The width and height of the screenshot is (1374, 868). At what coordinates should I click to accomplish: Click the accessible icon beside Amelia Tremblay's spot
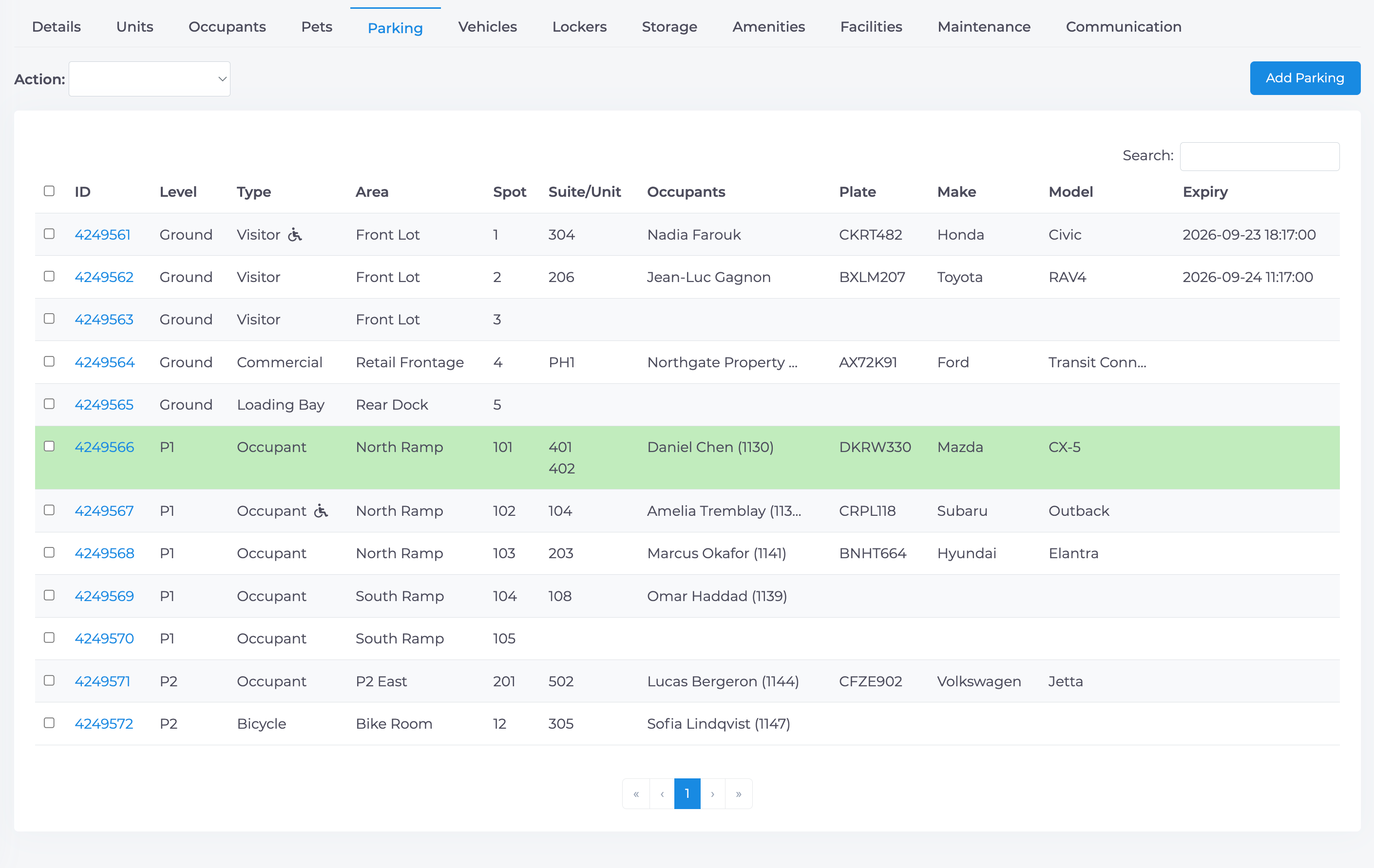(x=321, y=510)
